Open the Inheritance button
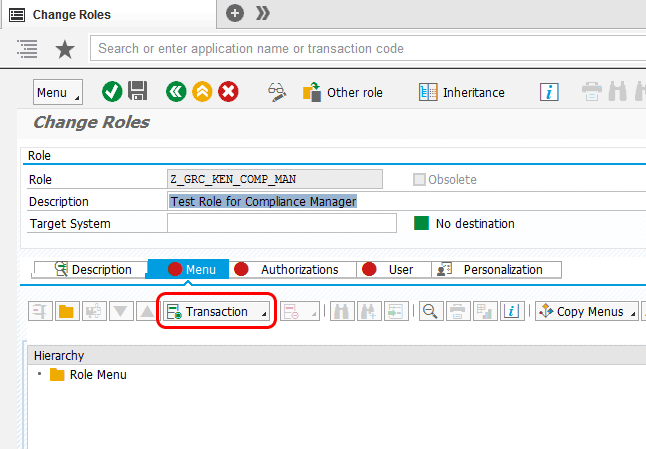646x449 pixels. coord(461,92)
